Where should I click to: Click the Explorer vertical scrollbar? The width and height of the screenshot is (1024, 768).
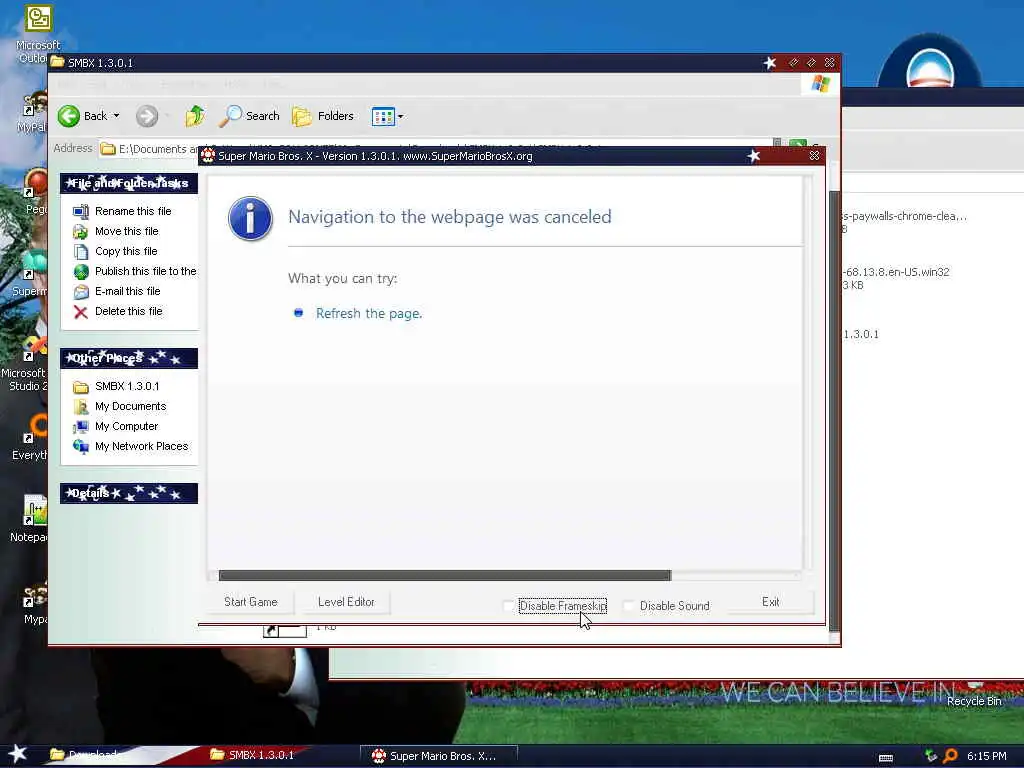point(834,409)
